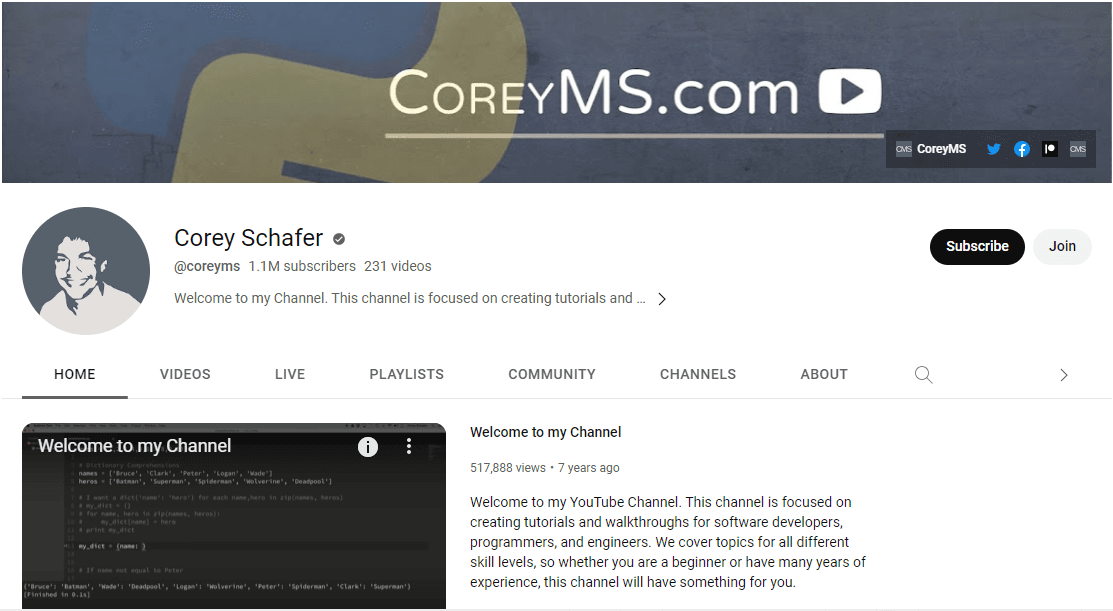Click the CoreyMS website link in banner

931,149
